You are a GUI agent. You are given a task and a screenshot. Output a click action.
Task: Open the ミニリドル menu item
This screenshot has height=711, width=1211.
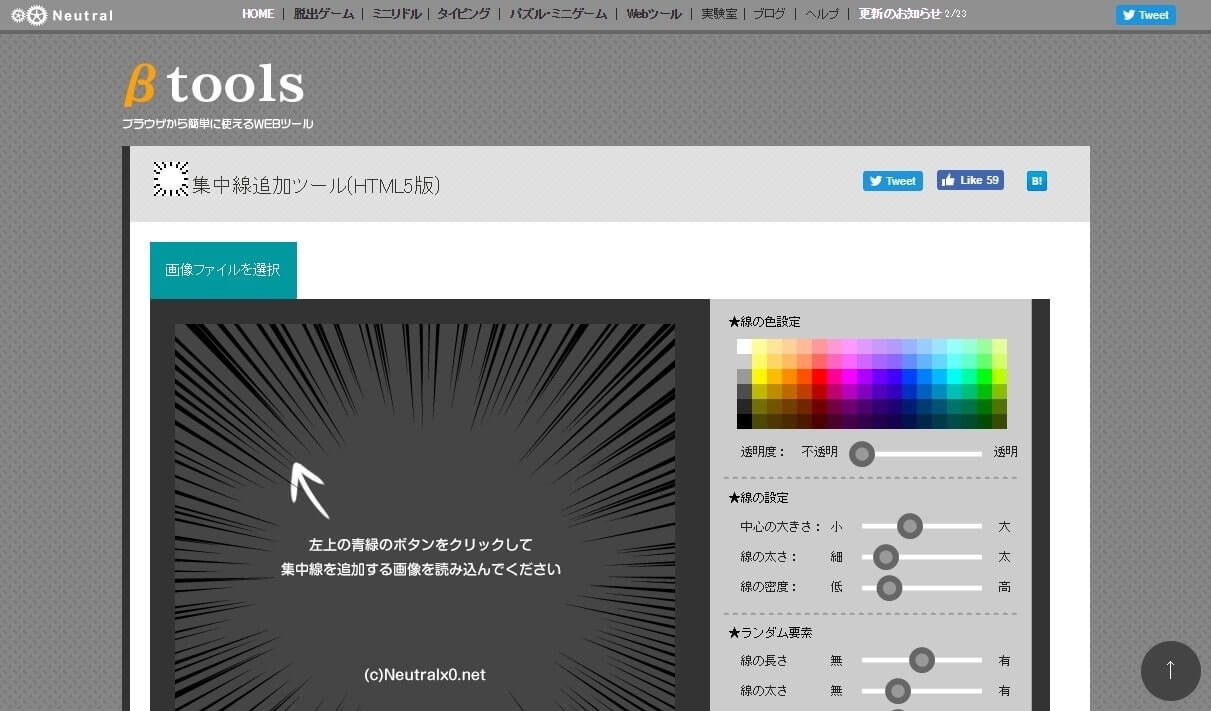396,14
